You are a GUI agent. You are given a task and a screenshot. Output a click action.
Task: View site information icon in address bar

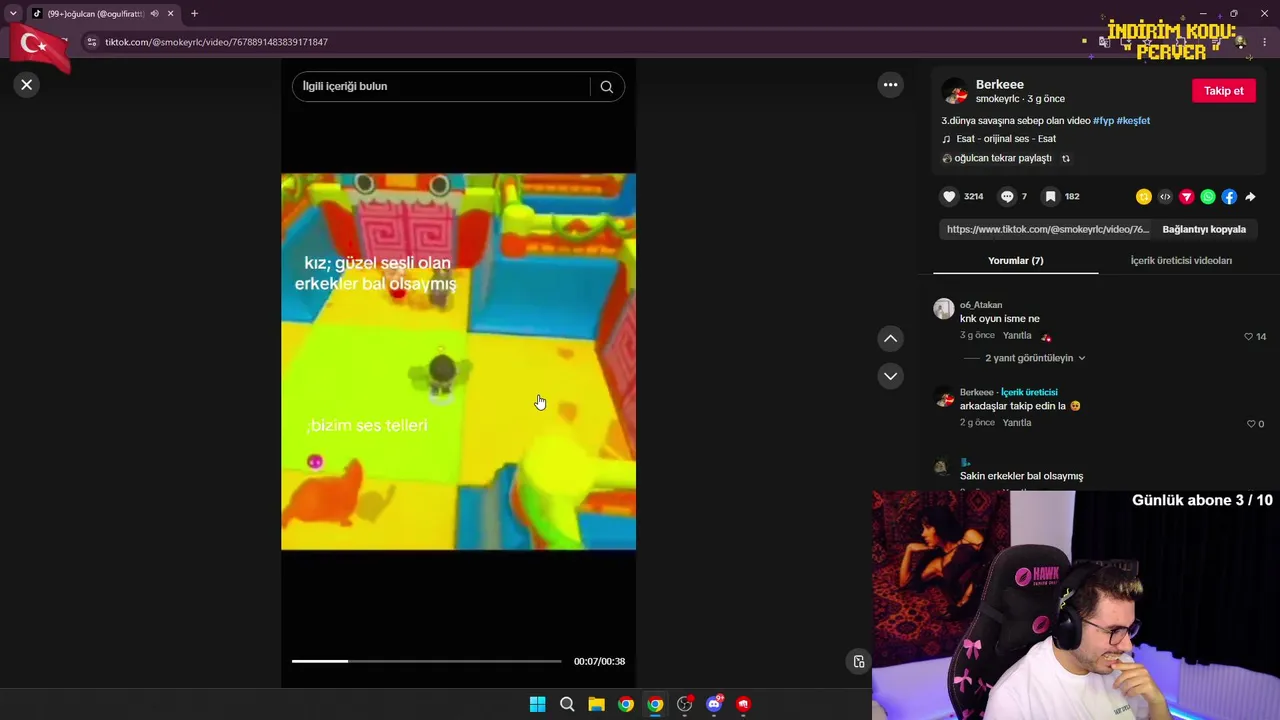[x=91, y=42]
